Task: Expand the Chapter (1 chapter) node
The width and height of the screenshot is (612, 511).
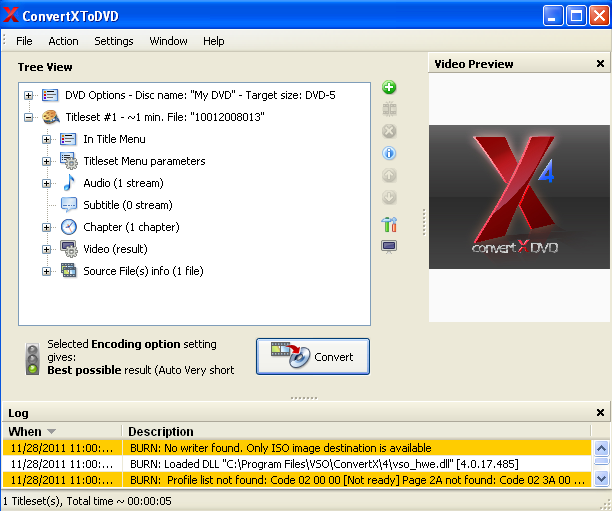Action: [x=46, y=227]
